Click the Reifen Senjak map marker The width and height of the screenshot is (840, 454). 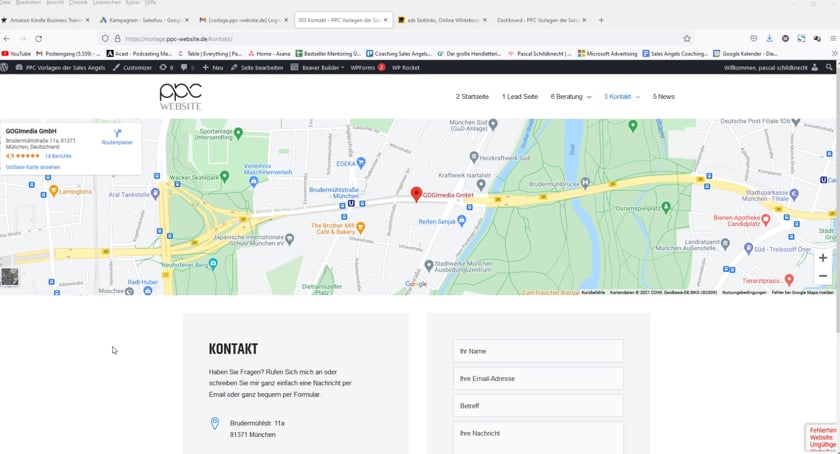point(461,221)
